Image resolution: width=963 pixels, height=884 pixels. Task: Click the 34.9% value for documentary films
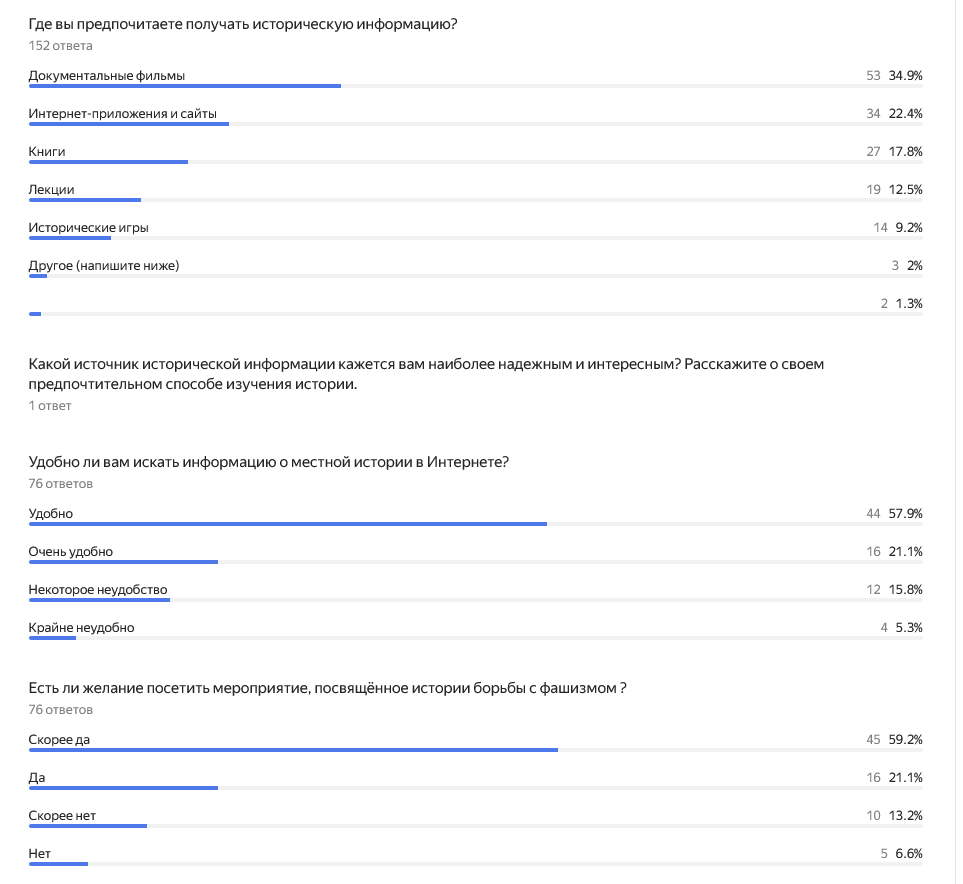(x=905, y=75)
